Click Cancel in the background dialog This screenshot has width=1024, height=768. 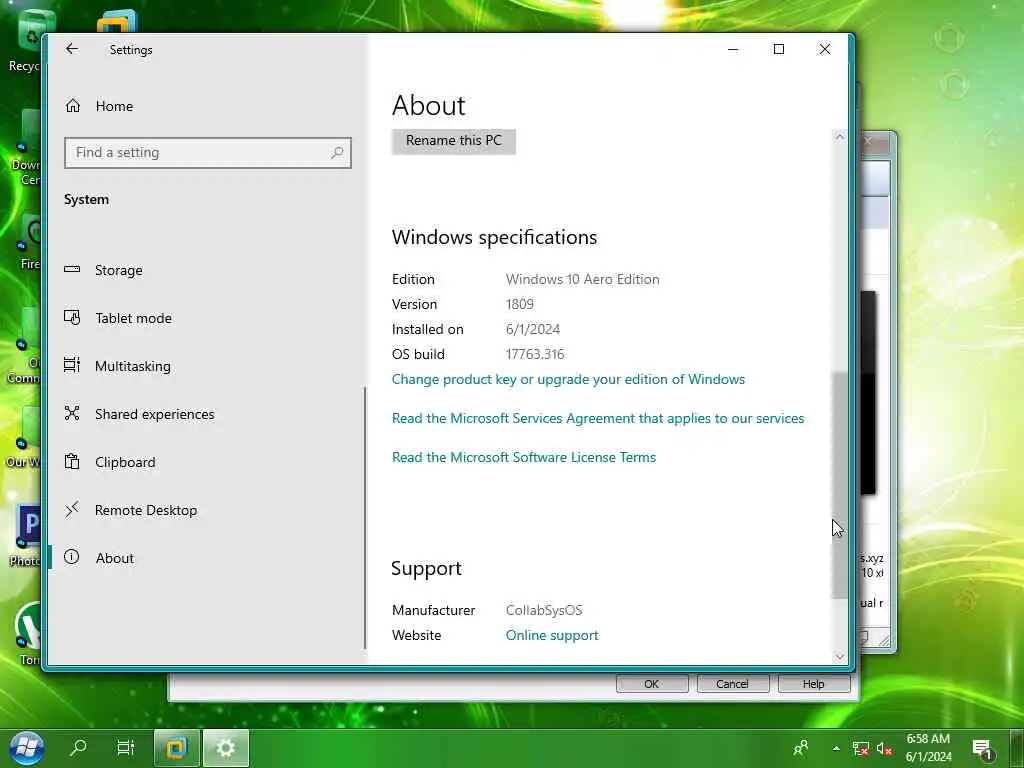click(733, 684)
